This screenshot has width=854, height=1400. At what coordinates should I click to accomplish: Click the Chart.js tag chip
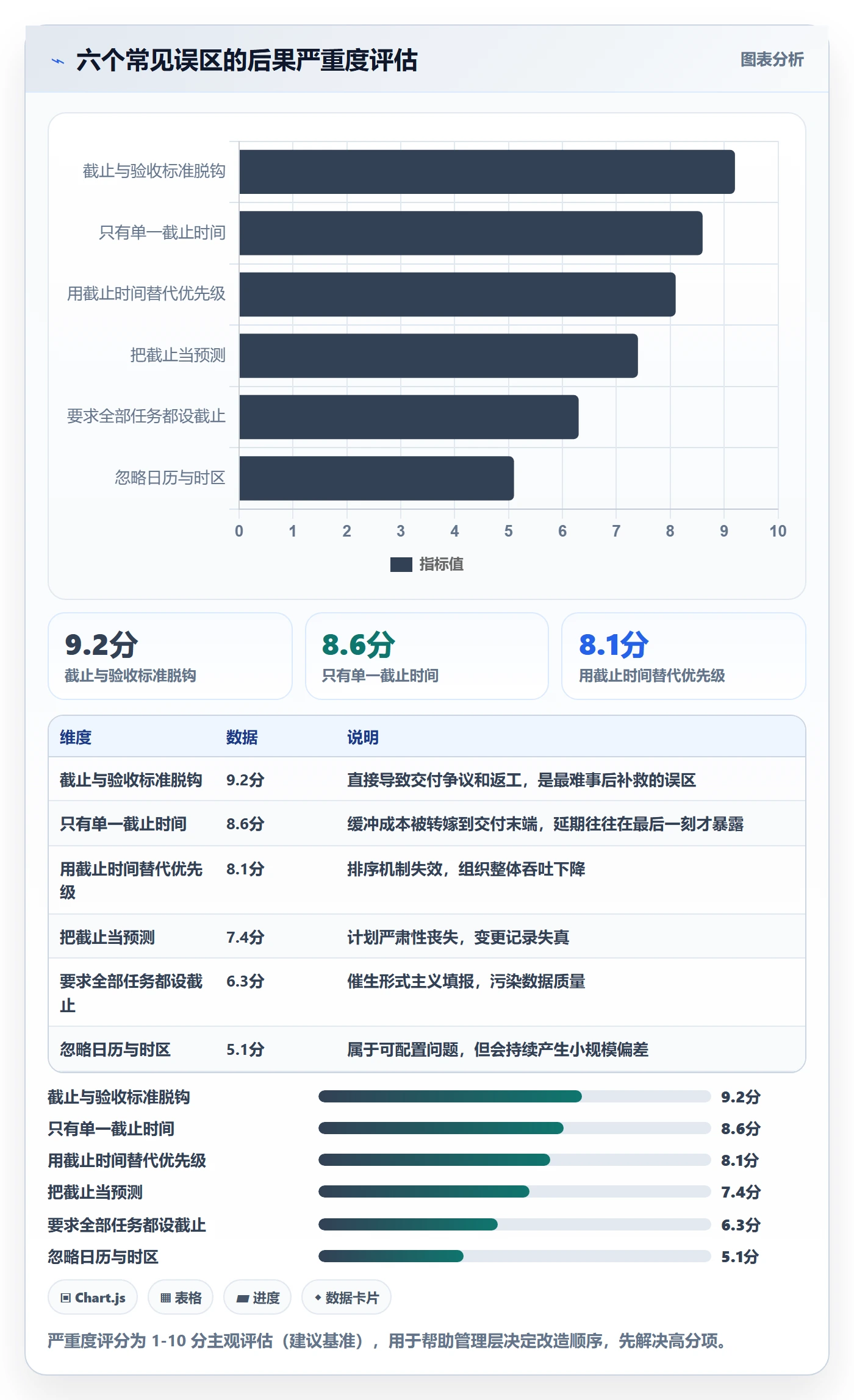tap(93, 1298)
